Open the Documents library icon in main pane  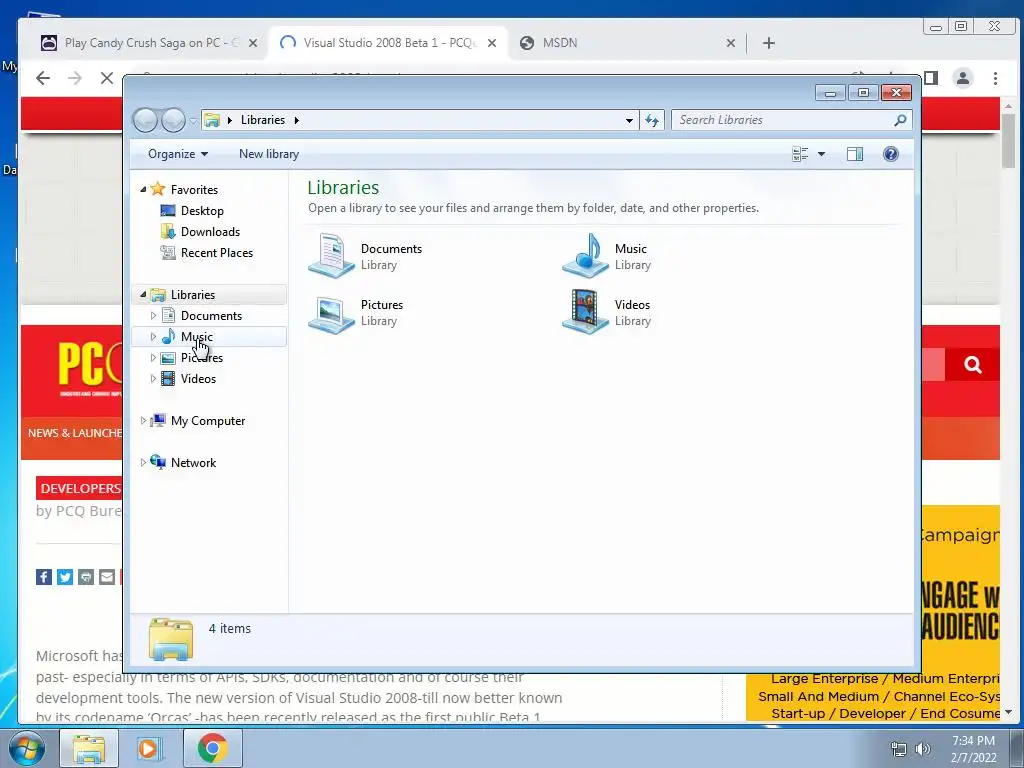click(332, 256)
